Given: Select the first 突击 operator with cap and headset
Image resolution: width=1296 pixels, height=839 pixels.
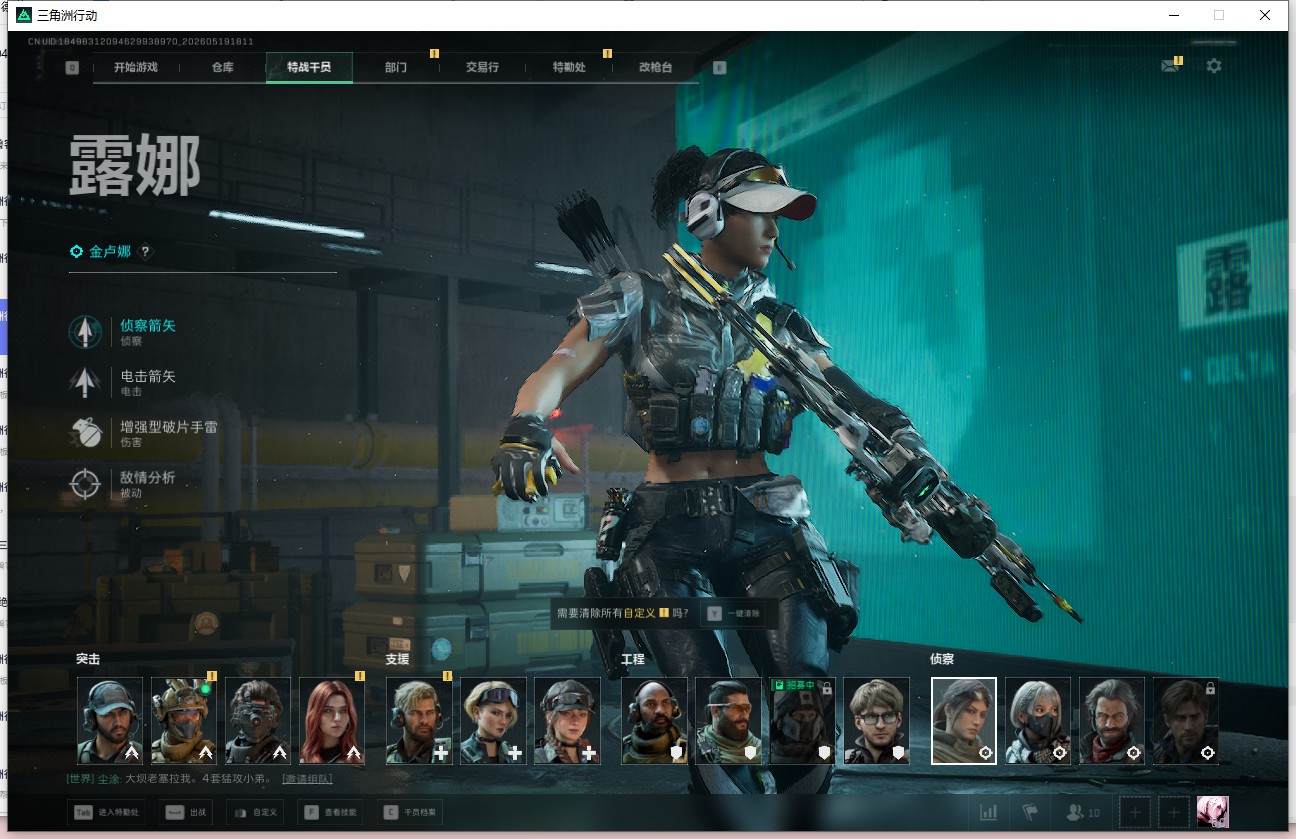Looking at the screenshot, I should coord(110,721).
